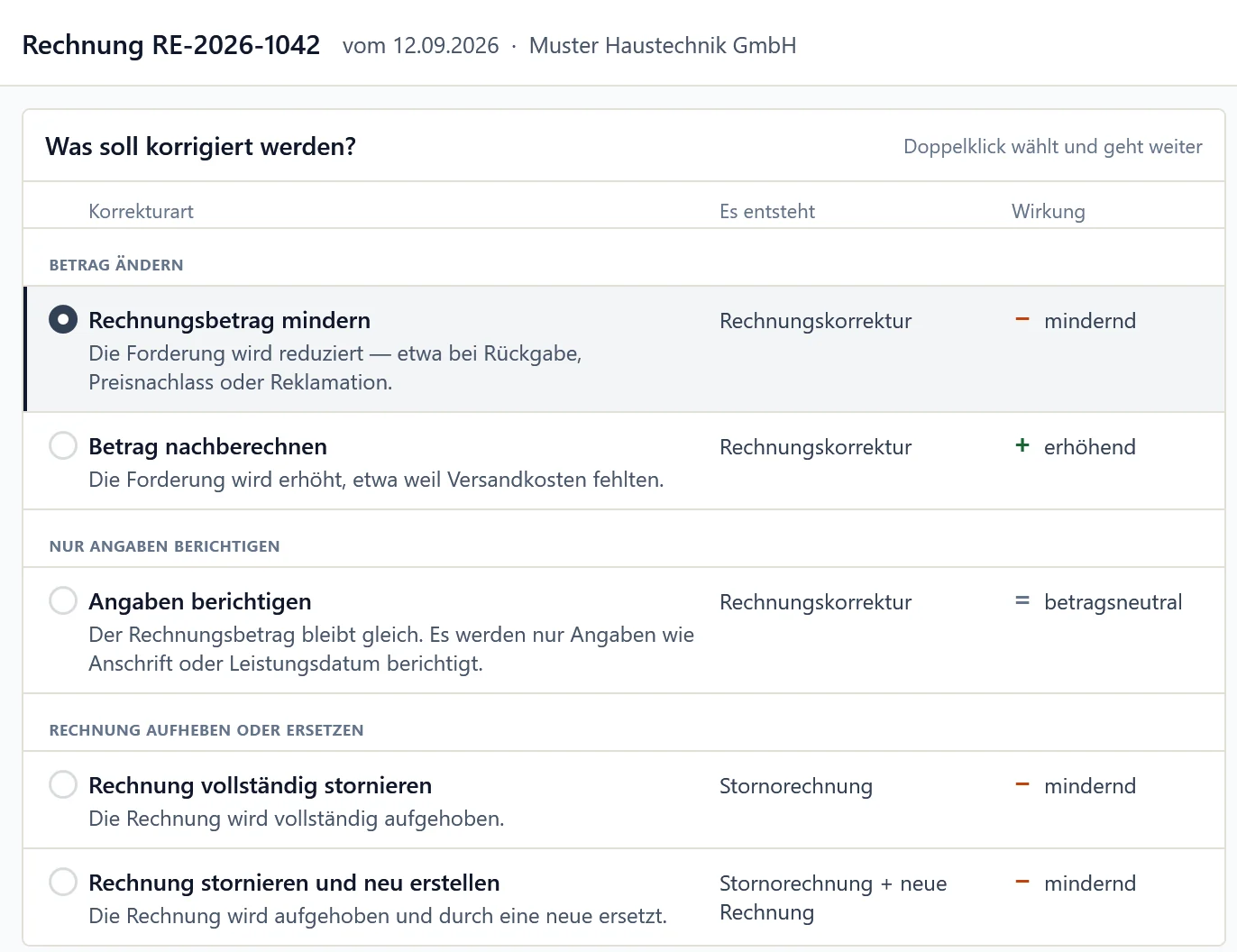The width and height of the screenshot is (1237, 952).
Task: Click "Stornorechnung" in the "vollständig stornieren" row
Action: (x=796, y=786)
